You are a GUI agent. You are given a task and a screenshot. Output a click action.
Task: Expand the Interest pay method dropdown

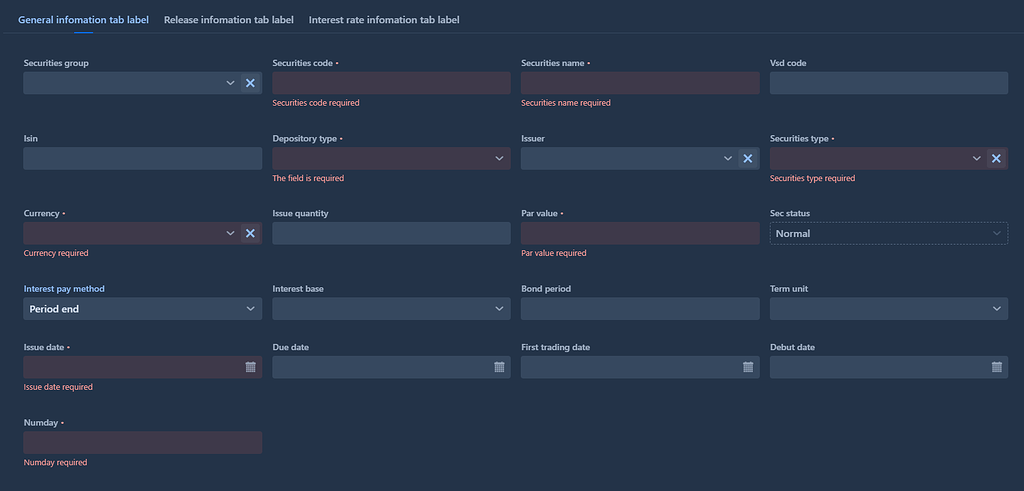coord(142,309)
